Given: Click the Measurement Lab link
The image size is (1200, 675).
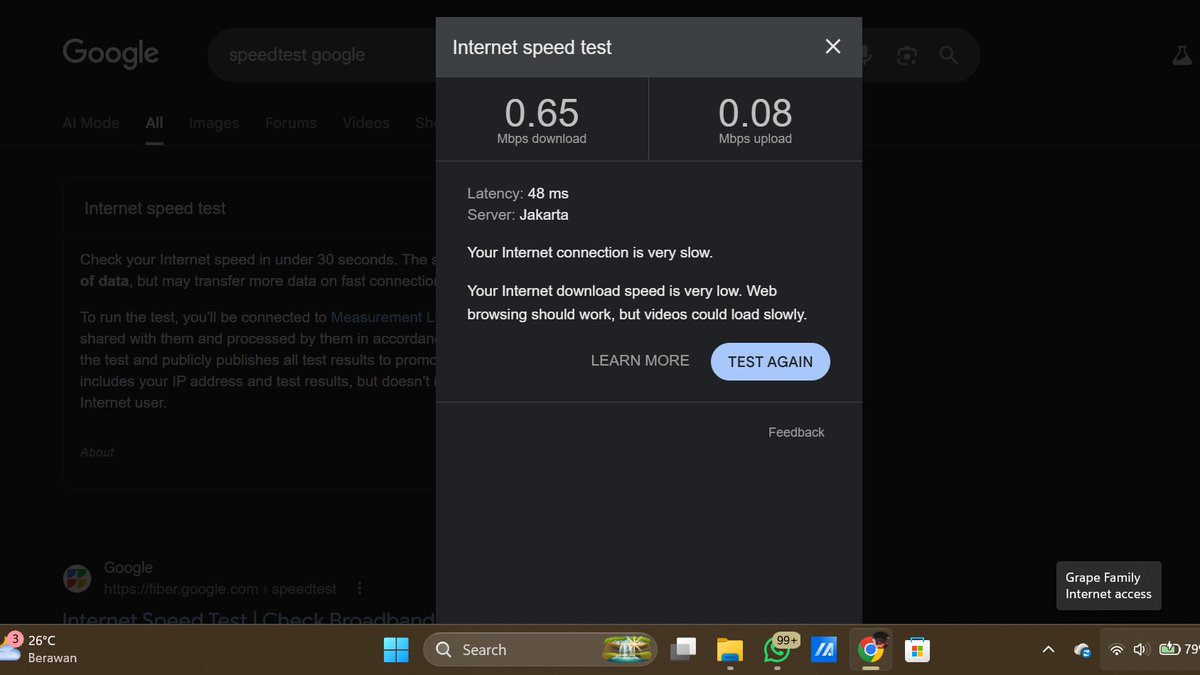Looking at the screenshot, I should 383,317.
